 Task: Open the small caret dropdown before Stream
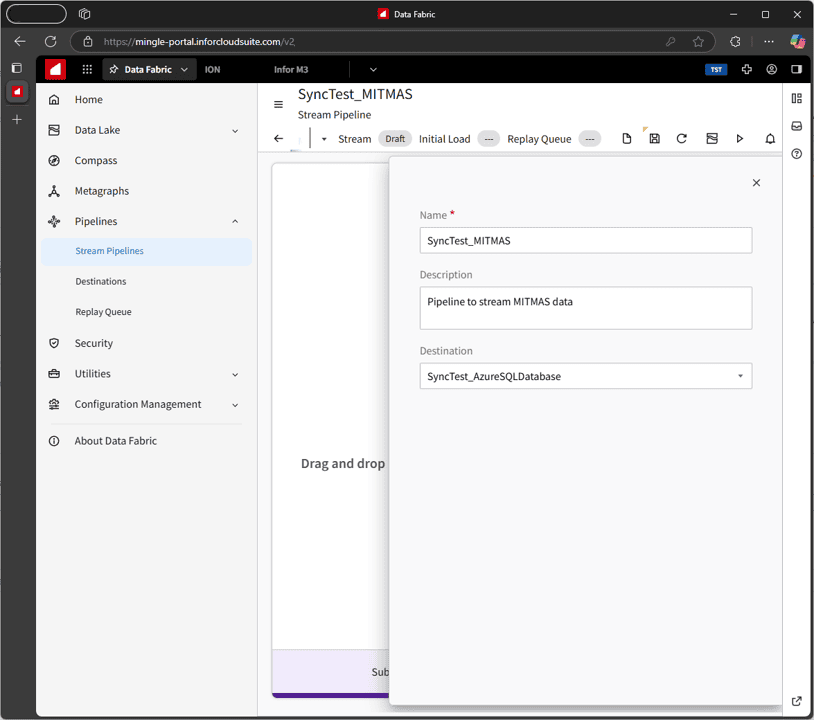point(324,139)
